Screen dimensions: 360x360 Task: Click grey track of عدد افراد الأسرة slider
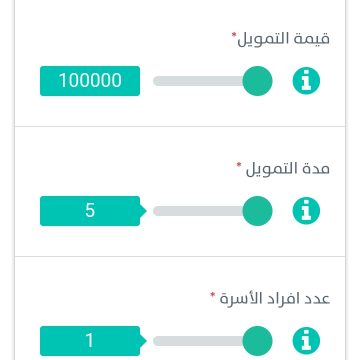click(198, 341)
